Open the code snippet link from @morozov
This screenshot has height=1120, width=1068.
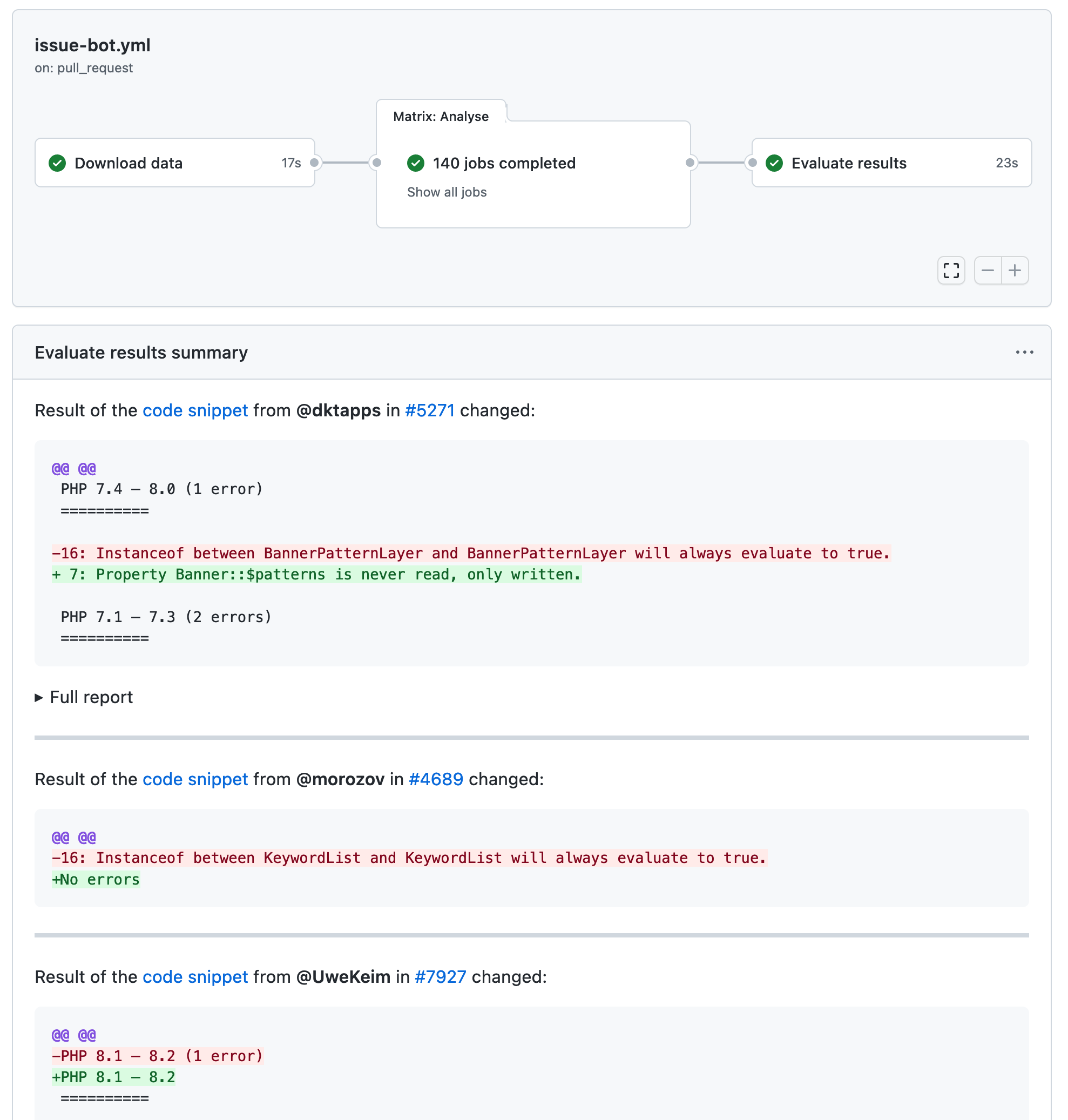(x=195, y=779)
